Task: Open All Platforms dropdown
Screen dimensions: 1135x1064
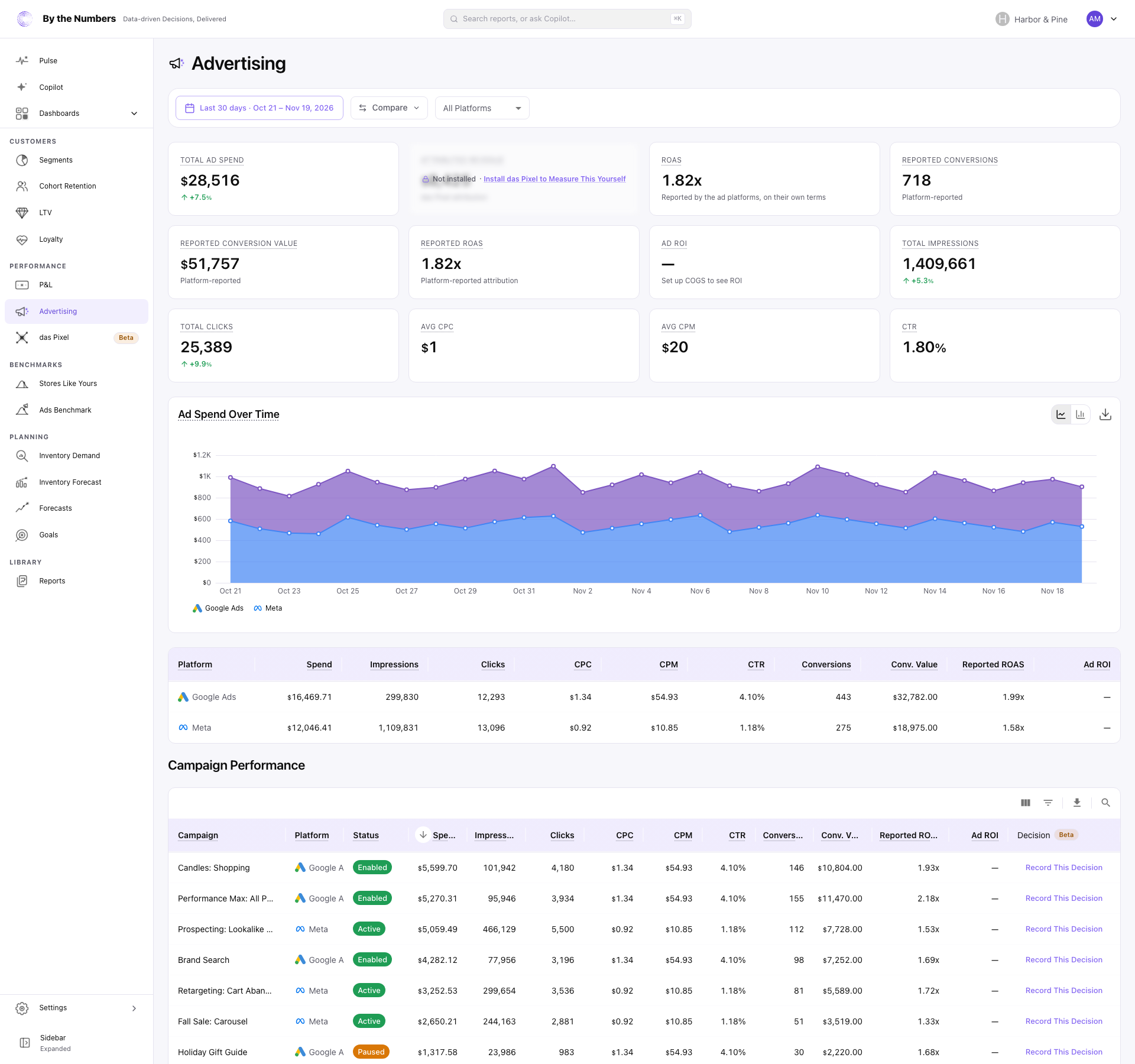Action: click(482, 108)
